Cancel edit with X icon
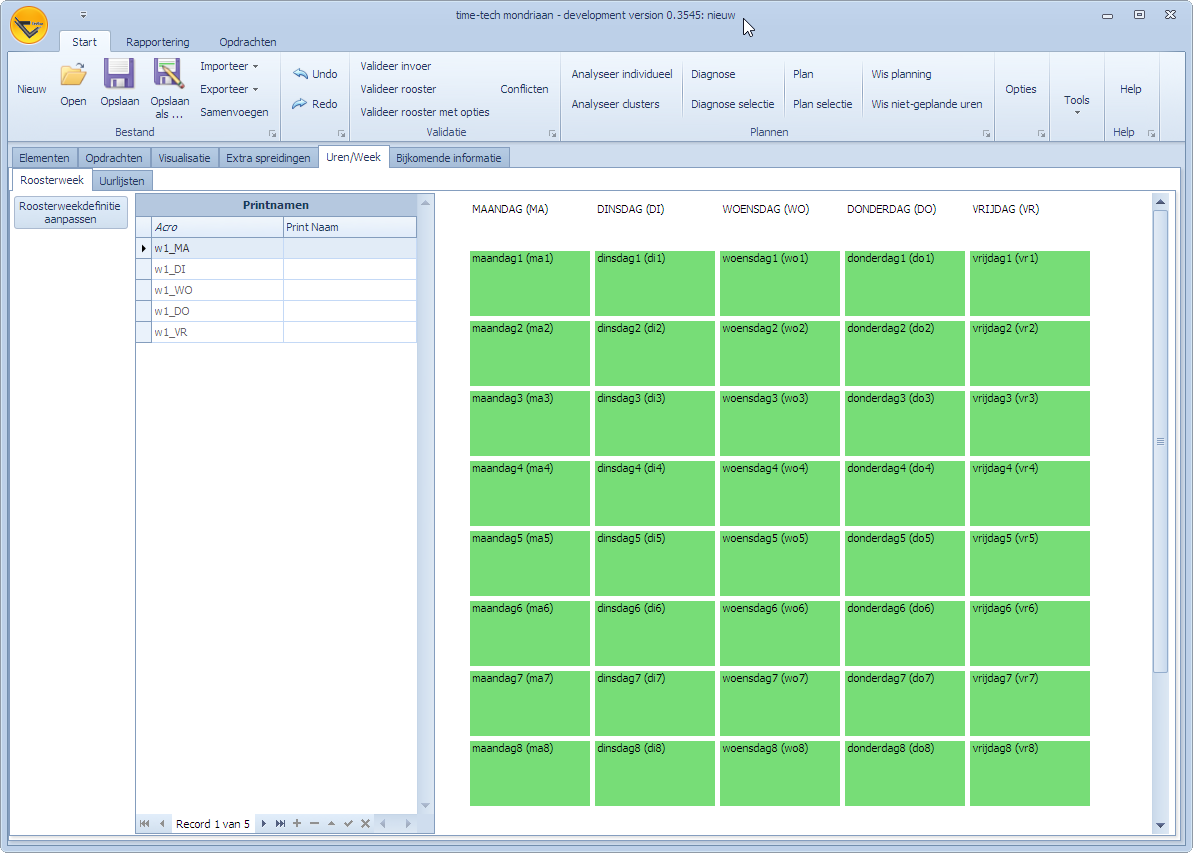Viewport: 1193px width, 853px height. point(365,823)
